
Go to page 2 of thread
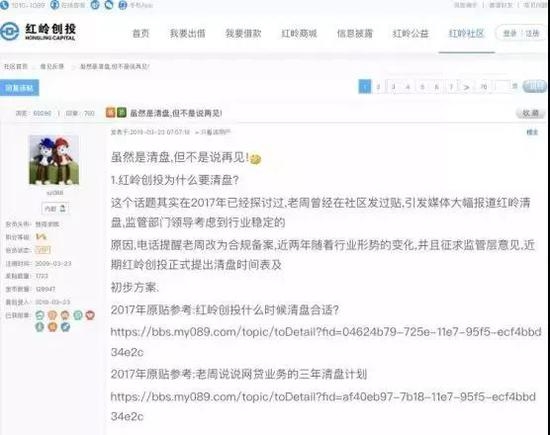click(x=378, y=87)
